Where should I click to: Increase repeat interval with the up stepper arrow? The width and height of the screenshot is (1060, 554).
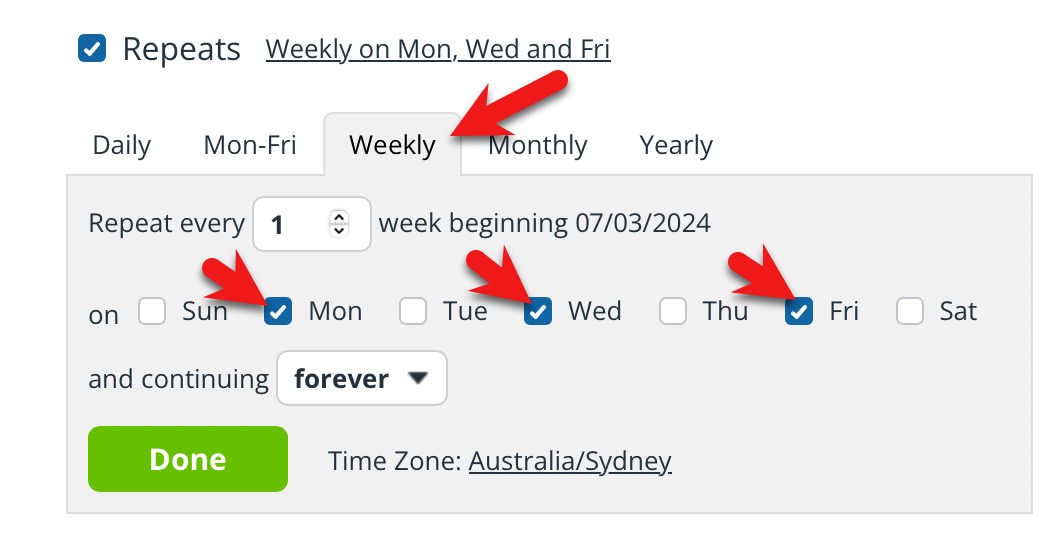pos(339,217)
